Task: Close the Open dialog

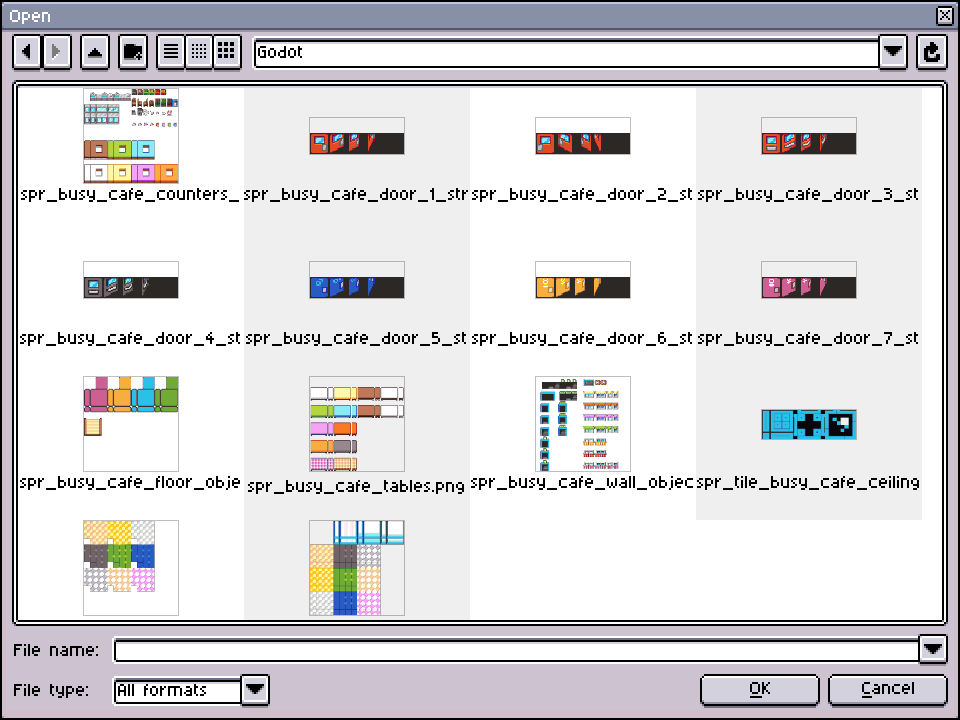Action: coord(945,15)
